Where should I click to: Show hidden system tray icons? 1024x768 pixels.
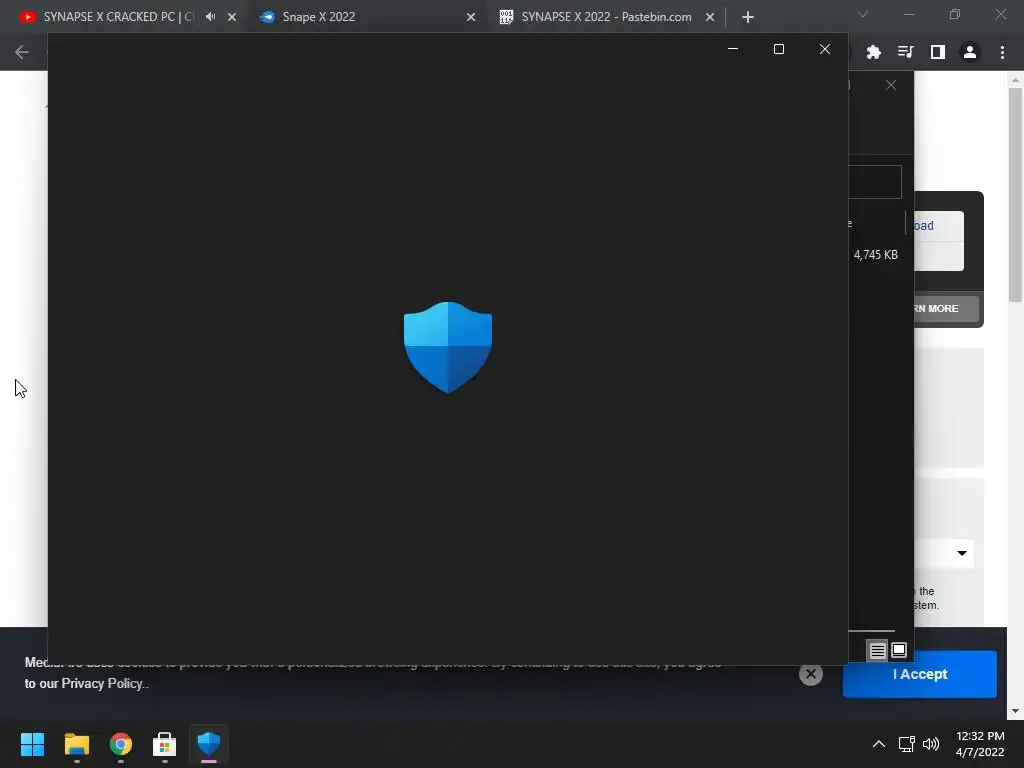[x=879, y=744]
